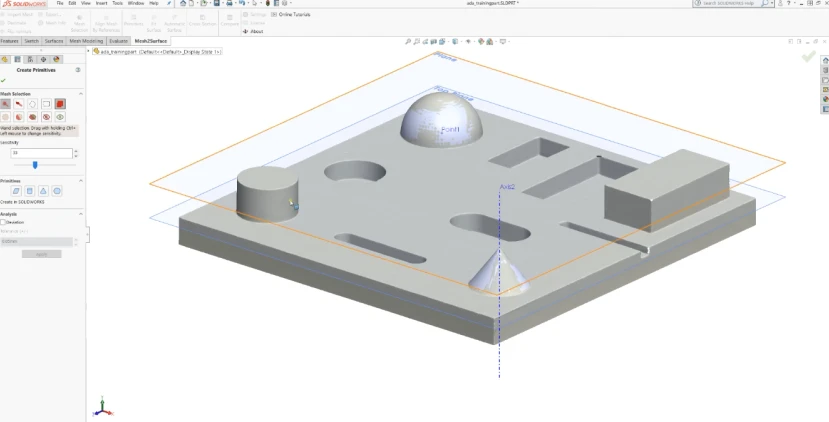Create a sphere primitive
The image size is (829, 422).
[57, 191]
